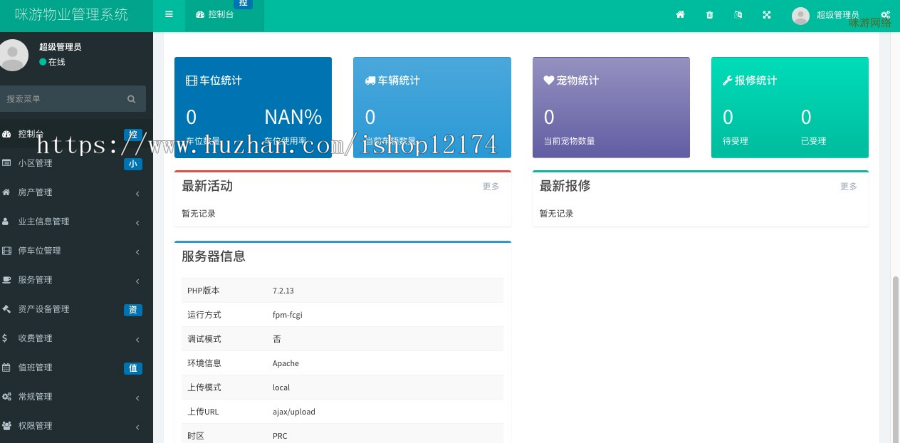
Task: Click the film icon on 车位统计 card
Action: pos(192,81)
